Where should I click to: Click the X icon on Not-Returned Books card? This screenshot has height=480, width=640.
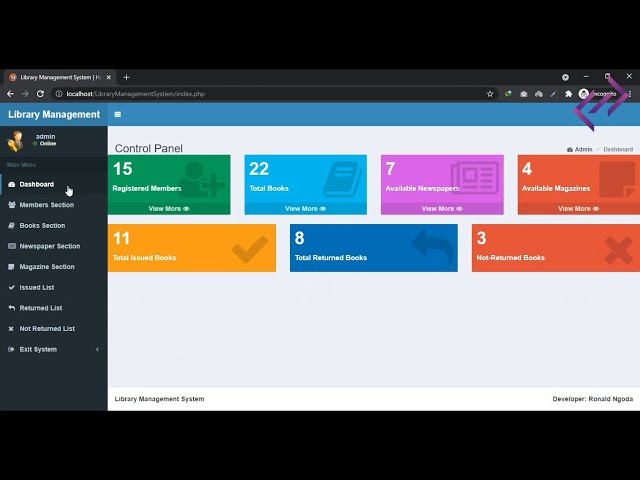[618, 250]
